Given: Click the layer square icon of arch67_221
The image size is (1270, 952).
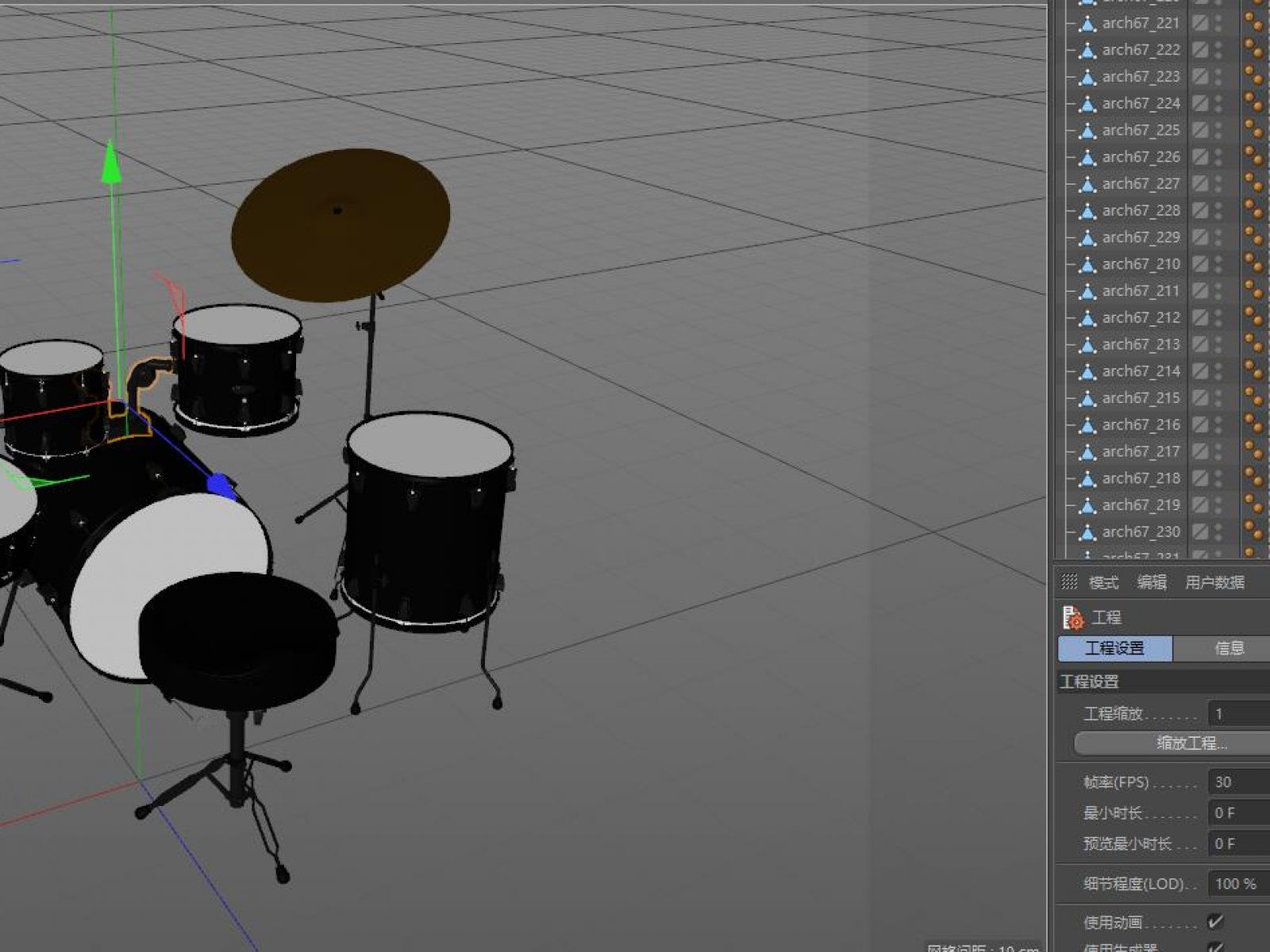Looking at the screenshot, I should coord(1200,23).
